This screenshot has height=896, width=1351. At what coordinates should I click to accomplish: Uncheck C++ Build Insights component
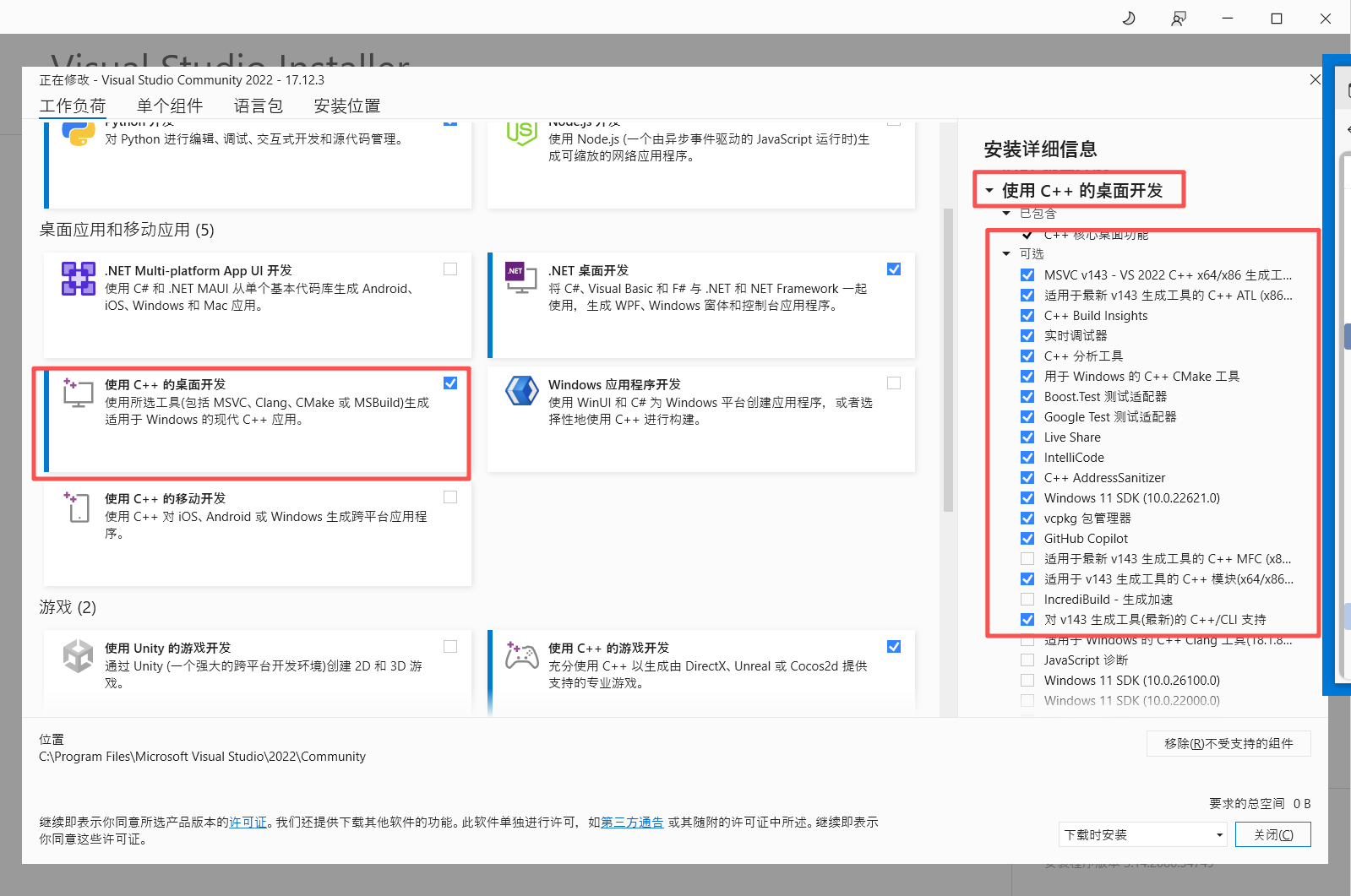pyautogui.click(x=1027, y=316)
